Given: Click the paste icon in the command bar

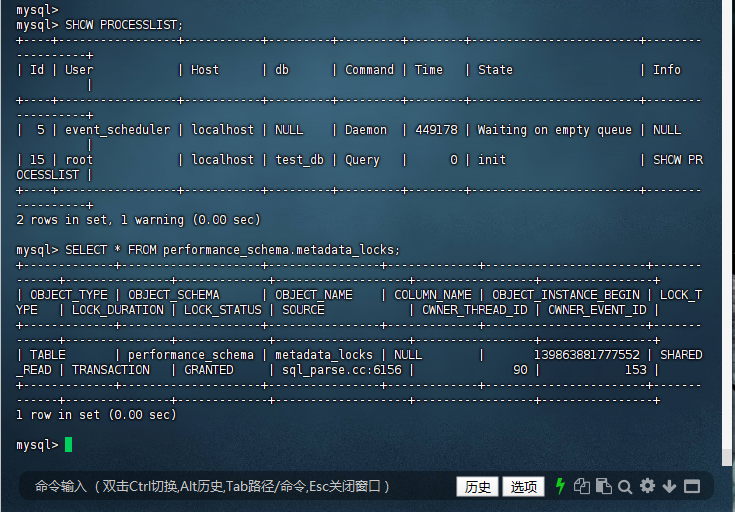Looking at the screenshot, I should tap(604, 486).
